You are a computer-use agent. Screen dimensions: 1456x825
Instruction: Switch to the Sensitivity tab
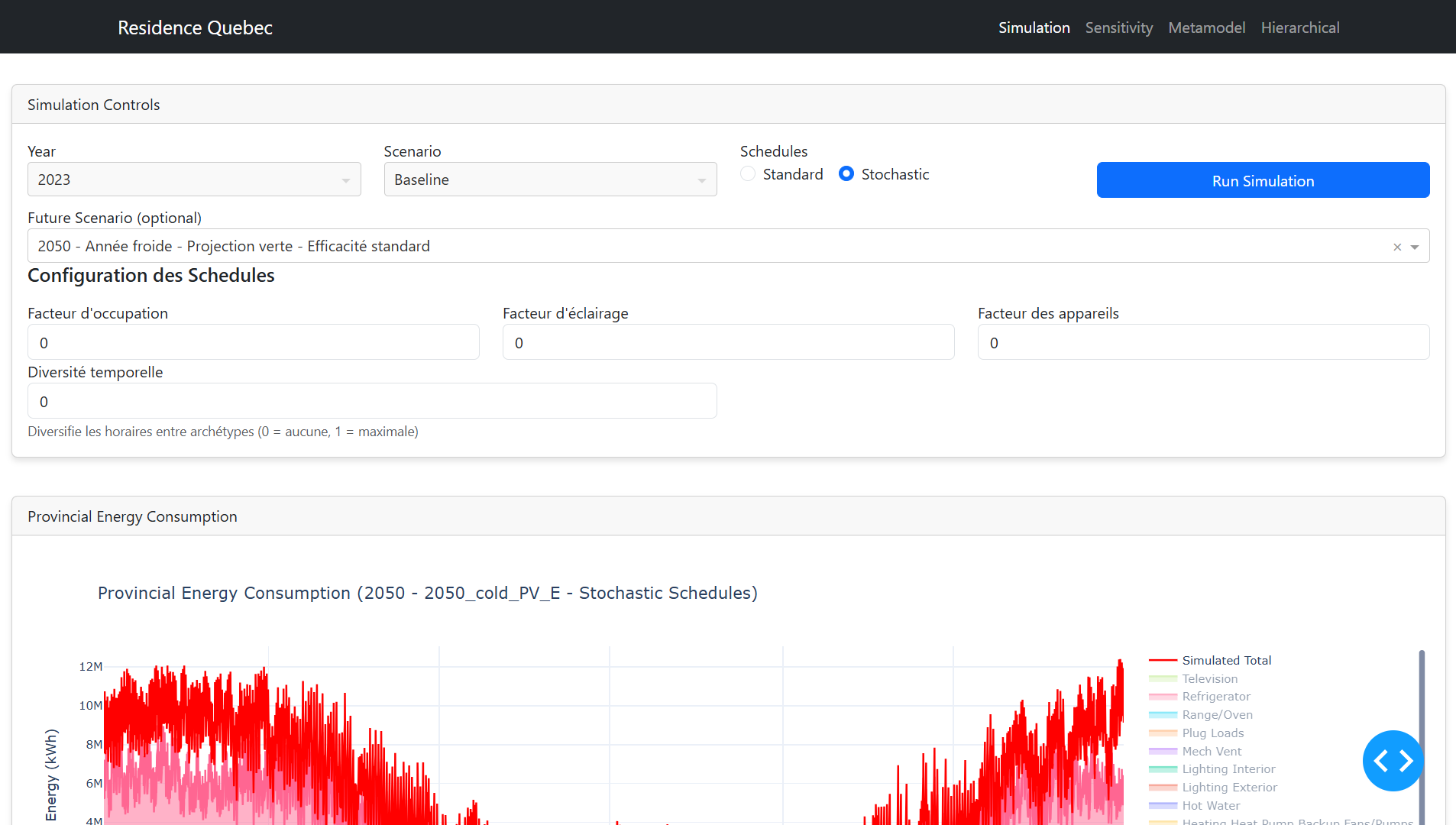tap(1118, 27)
